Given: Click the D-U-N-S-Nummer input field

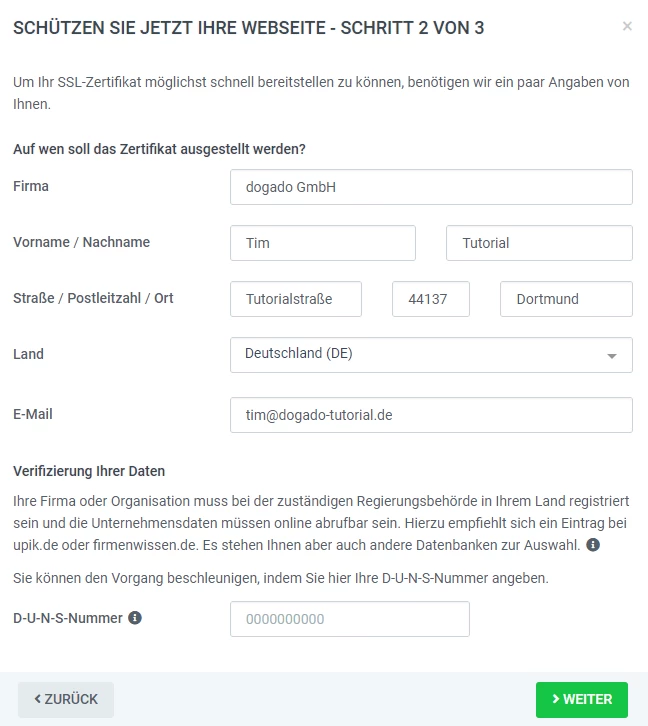Looking at the screenshot, I should click(x=350, y=619).
